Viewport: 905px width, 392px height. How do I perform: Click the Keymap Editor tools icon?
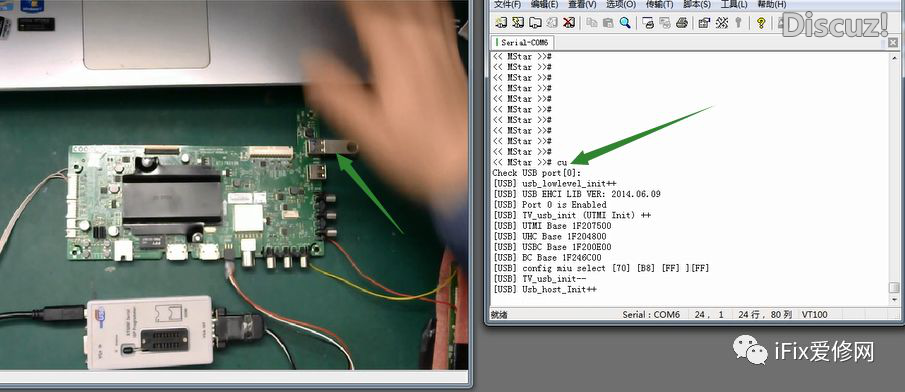pos(721,23)
